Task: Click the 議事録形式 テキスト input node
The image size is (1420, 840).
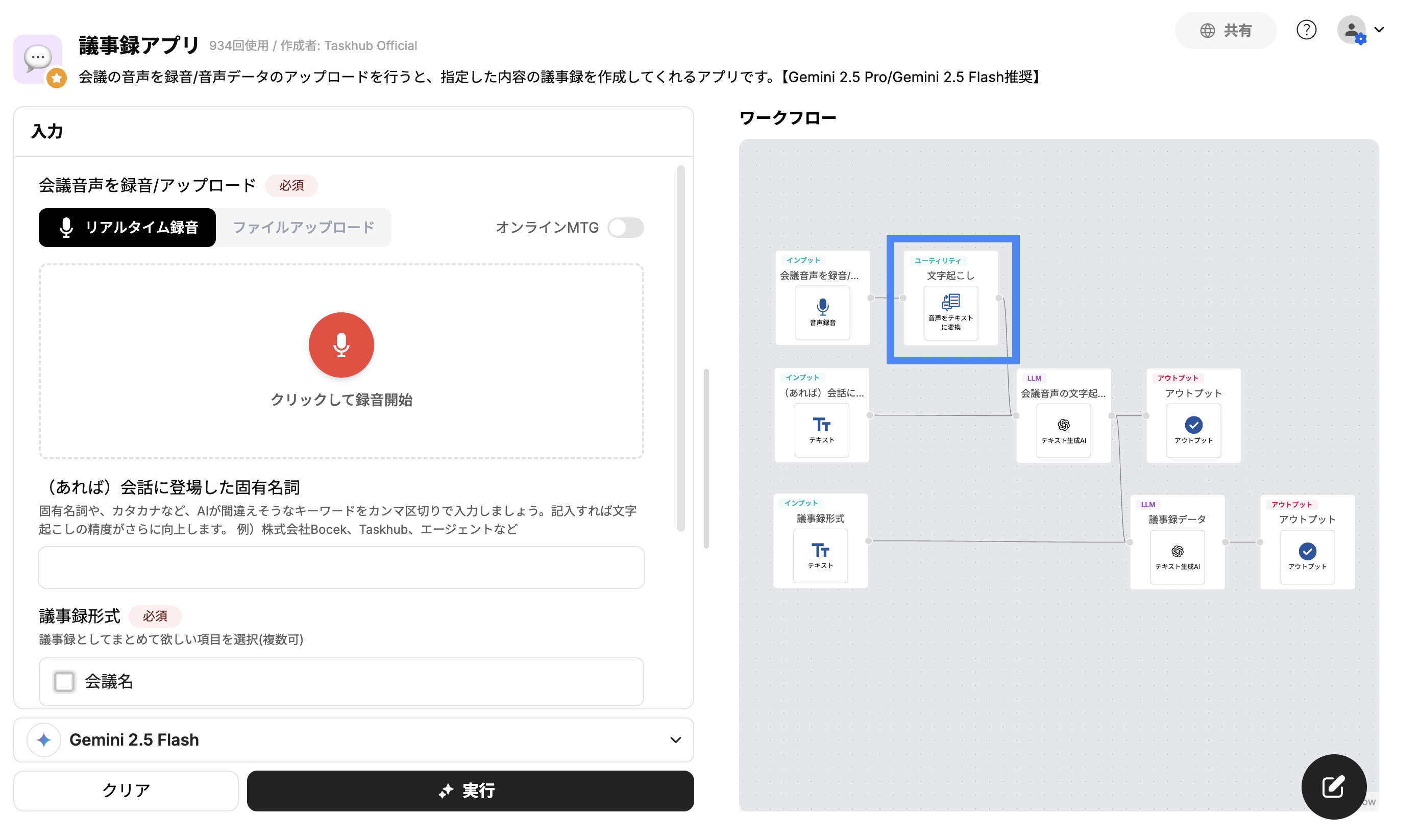Action: click(x=820, y=555)
